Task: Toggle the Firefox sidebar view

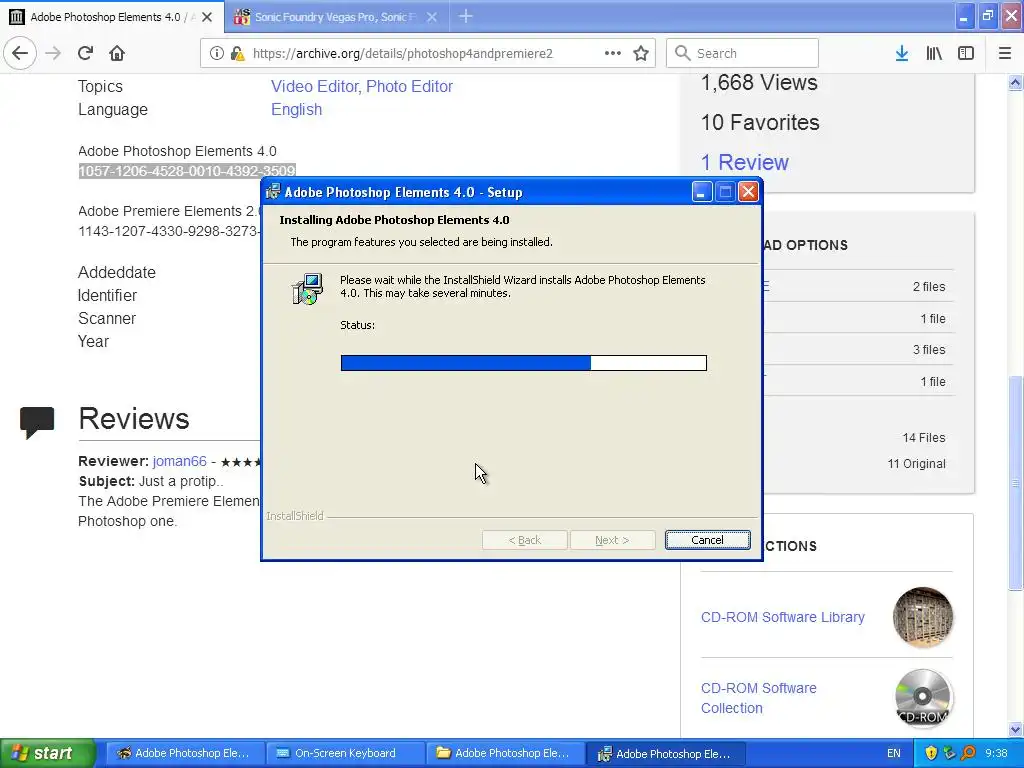Action: (x=966, y=53)
